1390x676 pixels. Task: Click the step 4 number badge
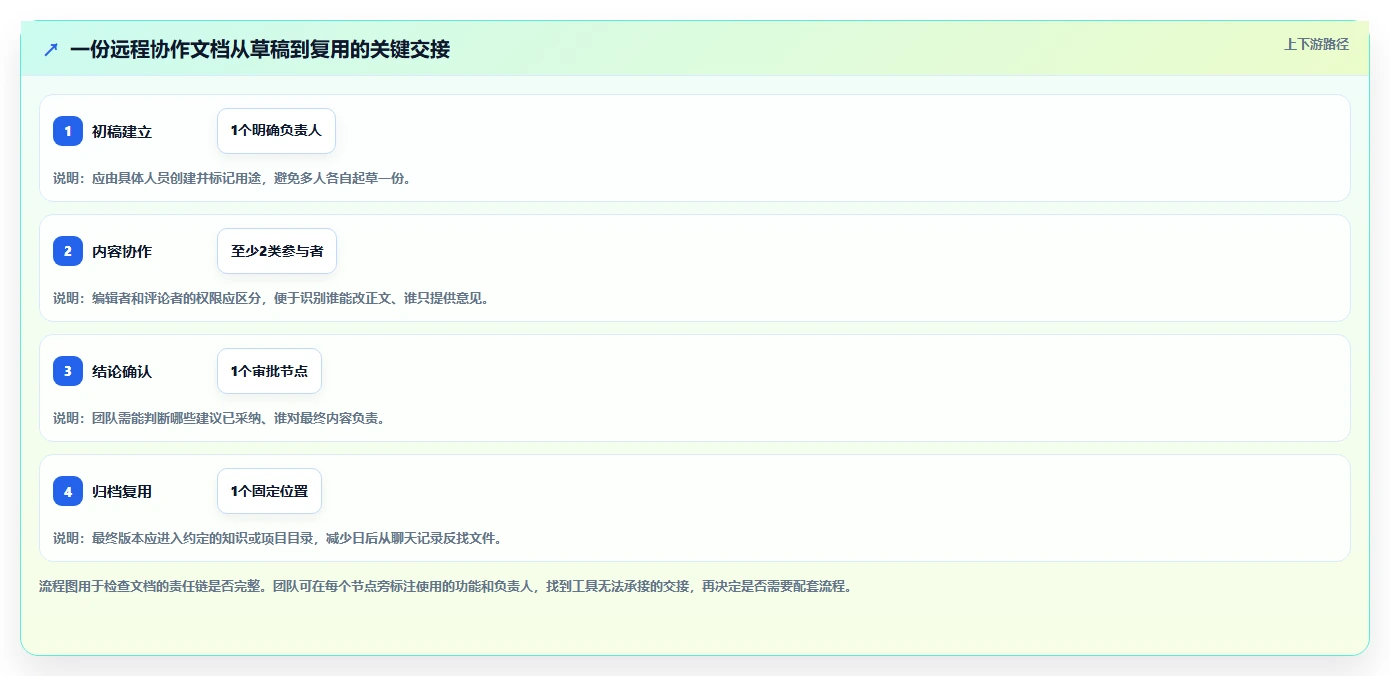coord(68,491)
